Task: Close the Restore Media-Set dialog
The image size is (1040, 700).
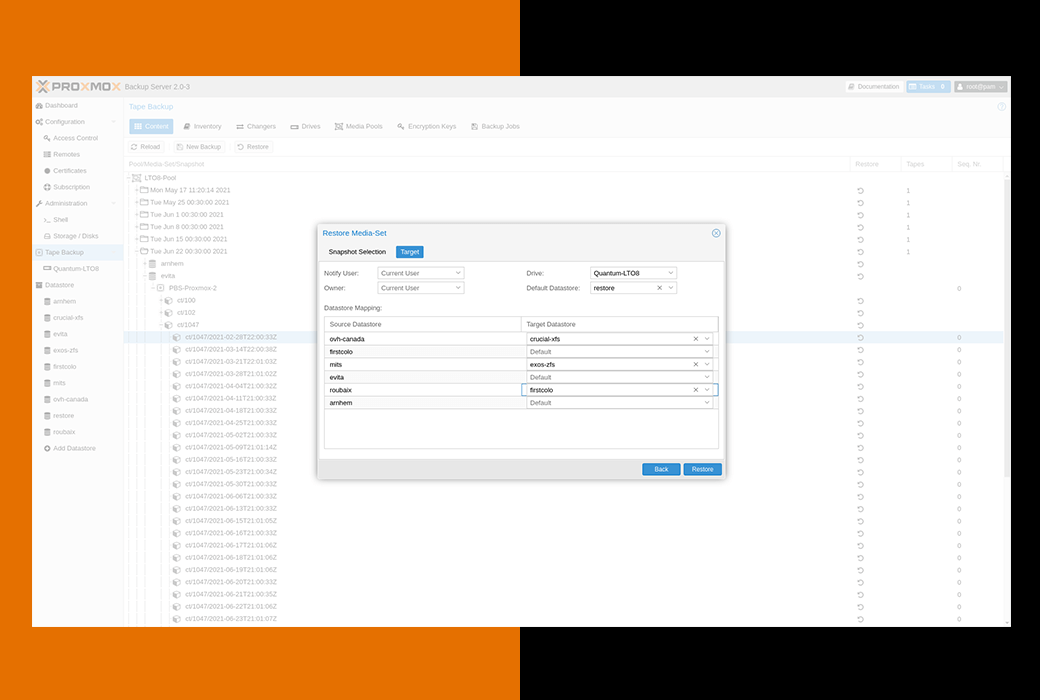Action: [x=716, y=233]
